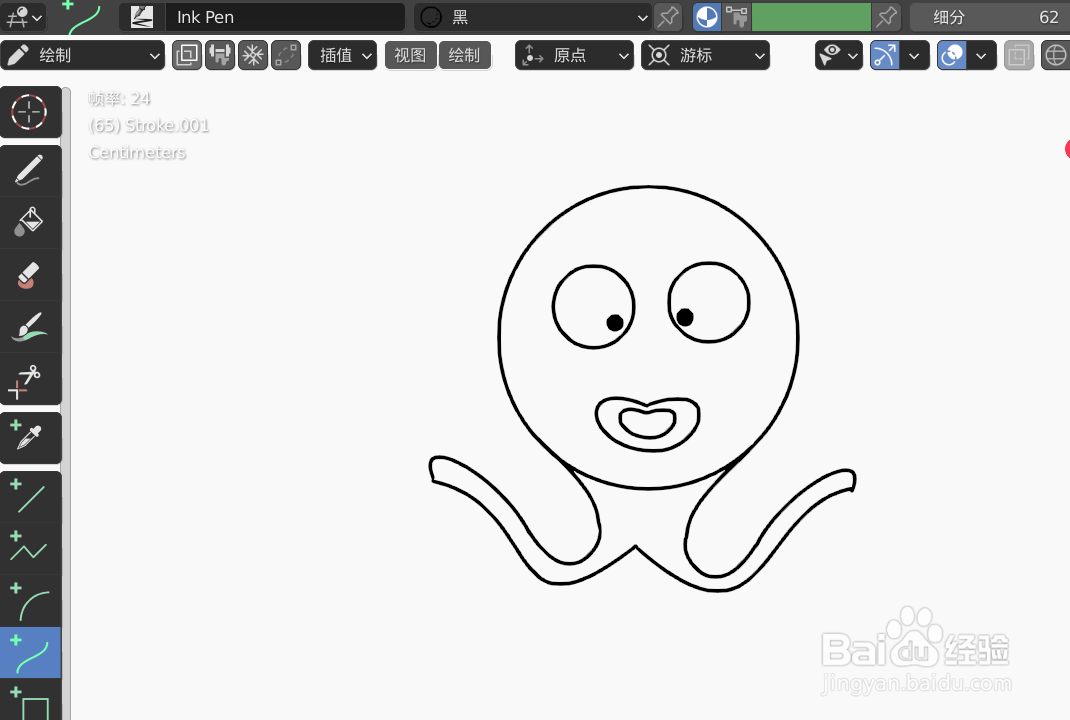
Task: Open the 视图 menu
Action: [410, 55]
